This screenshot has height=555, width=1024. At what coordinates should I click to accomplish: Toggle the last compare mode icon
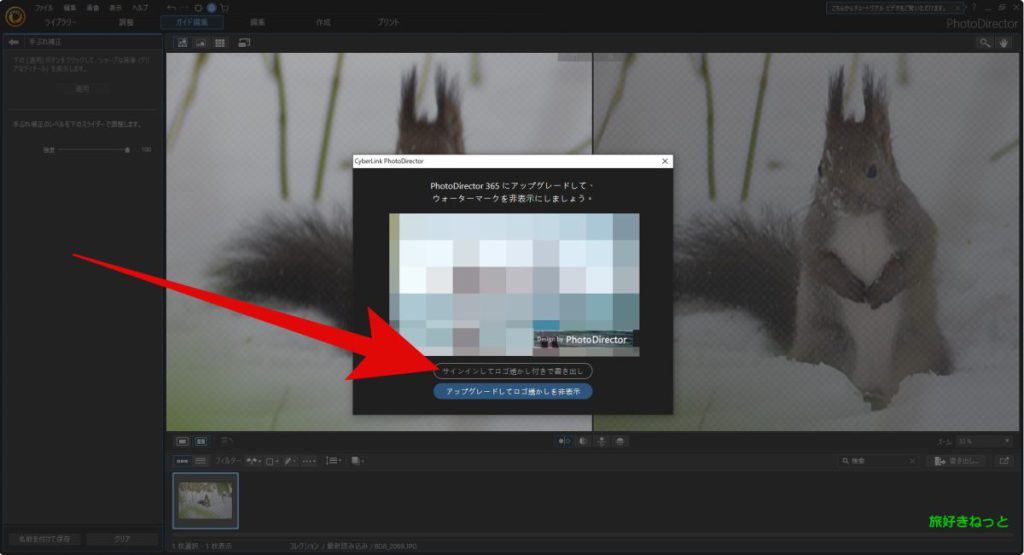click(x=620, y=441)
